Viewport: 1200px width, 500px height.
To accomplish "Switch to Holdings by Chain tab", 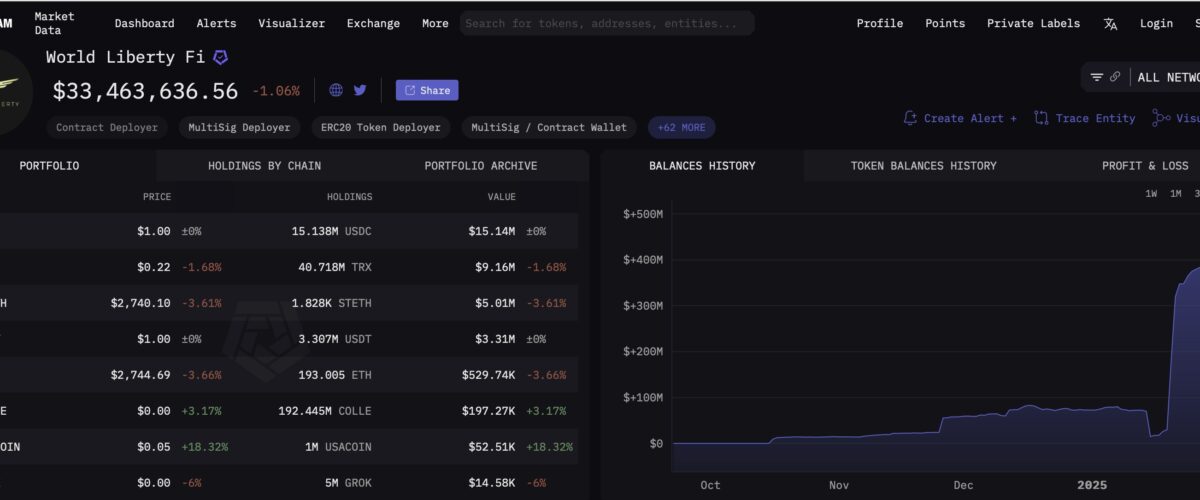I will [264, 165].
